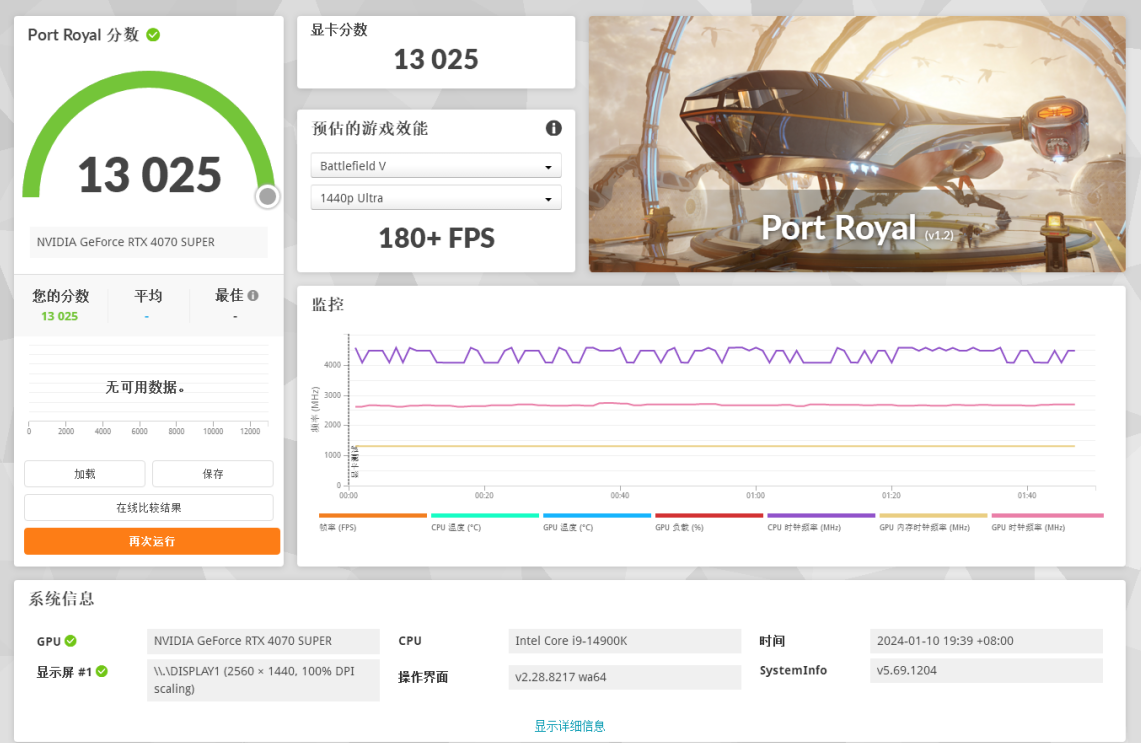
Task: Click the 无可用数据。 message
Action: point(146,387)
